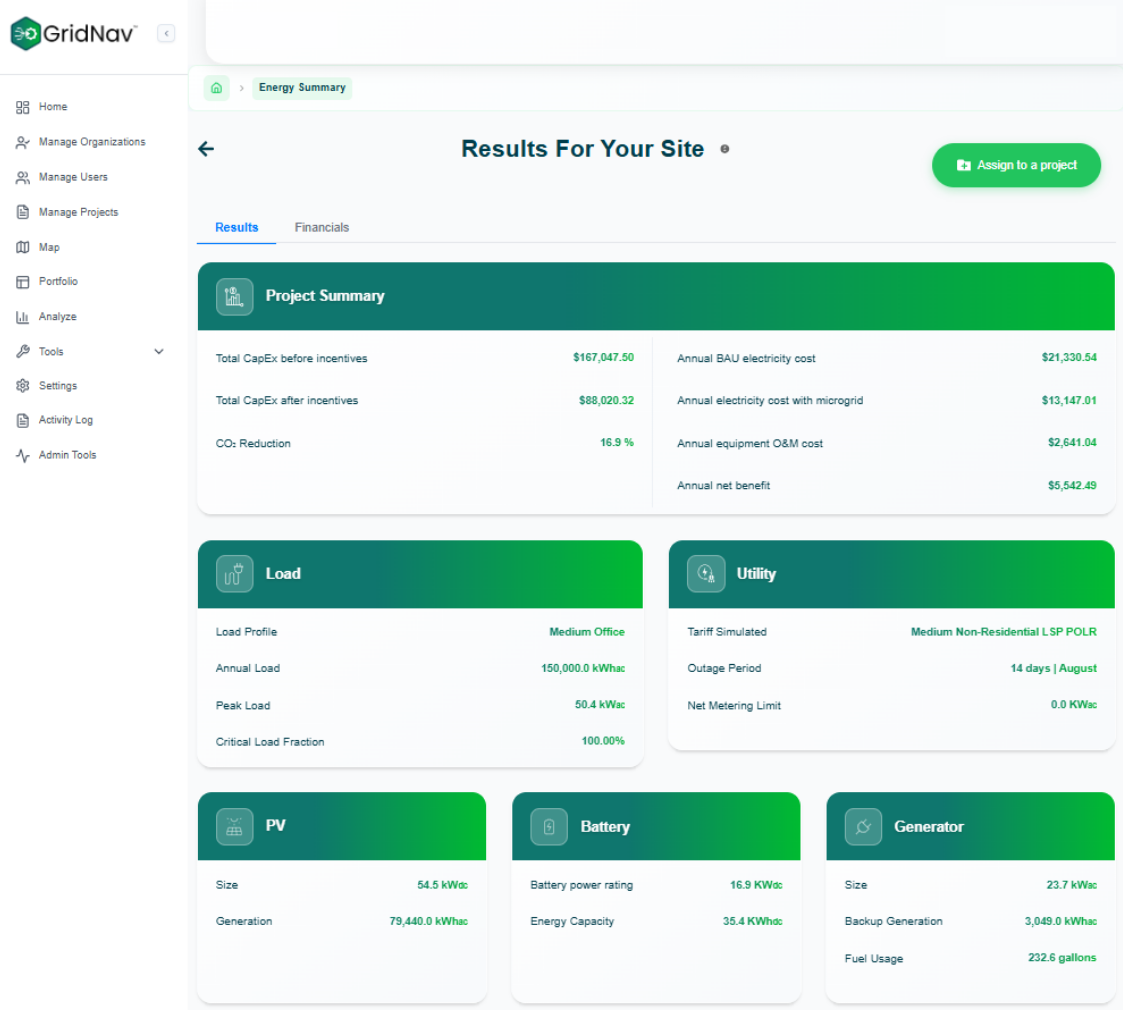Select the Results tab
This screenshot has height=1010, width=1123.
[x=236, y=227]
